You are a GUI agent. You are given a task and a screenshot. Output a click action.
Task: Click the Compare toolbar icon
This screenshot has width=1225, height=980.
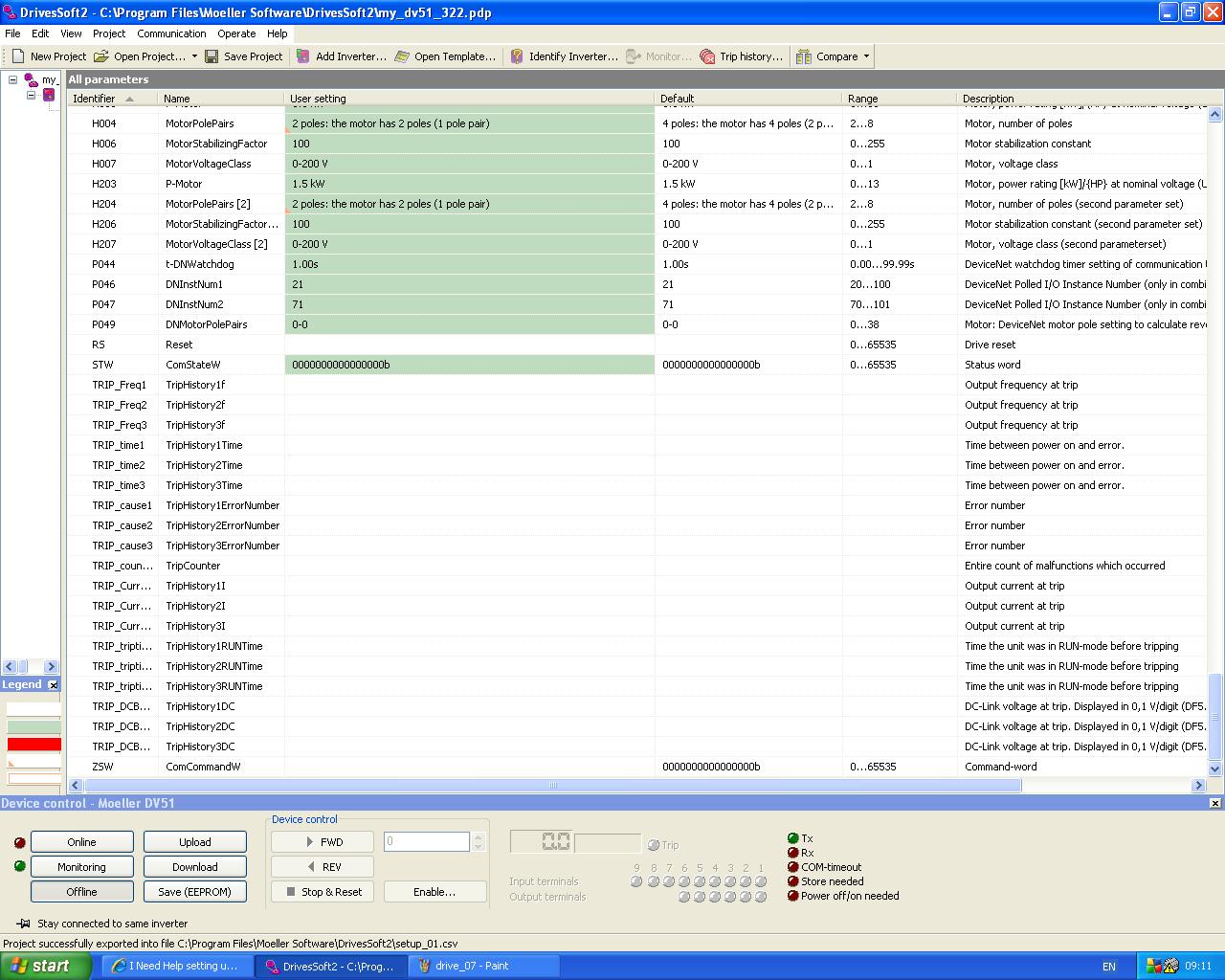pyautogui.click(x=804, y=56)
